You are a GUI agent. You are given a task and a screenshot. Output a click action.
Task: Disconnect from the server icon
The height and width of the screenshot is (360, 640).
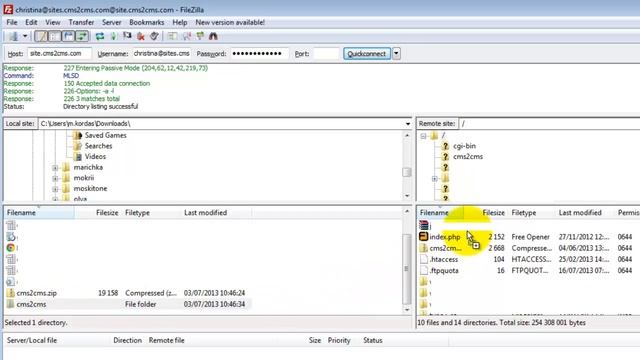pos(141,36)
